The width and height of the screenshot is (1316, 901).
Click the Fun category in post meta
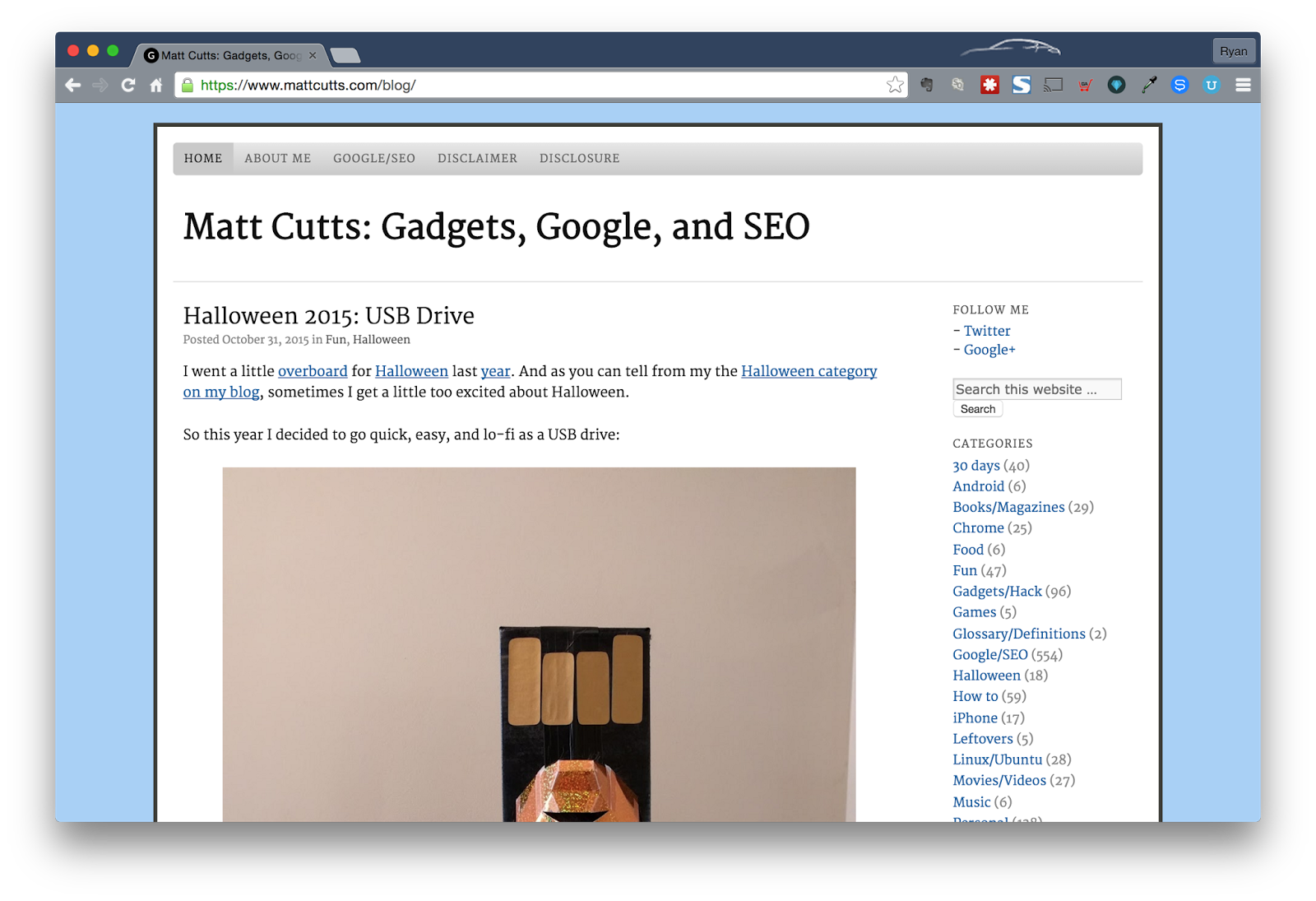(336, 339)
